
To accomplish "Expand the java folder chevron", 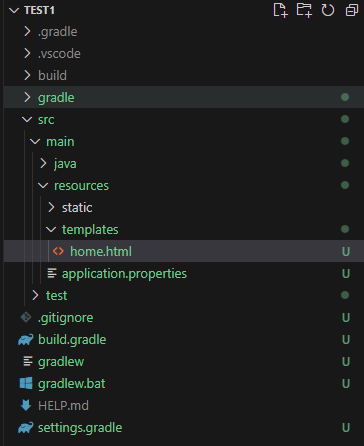I will point(43,163).
